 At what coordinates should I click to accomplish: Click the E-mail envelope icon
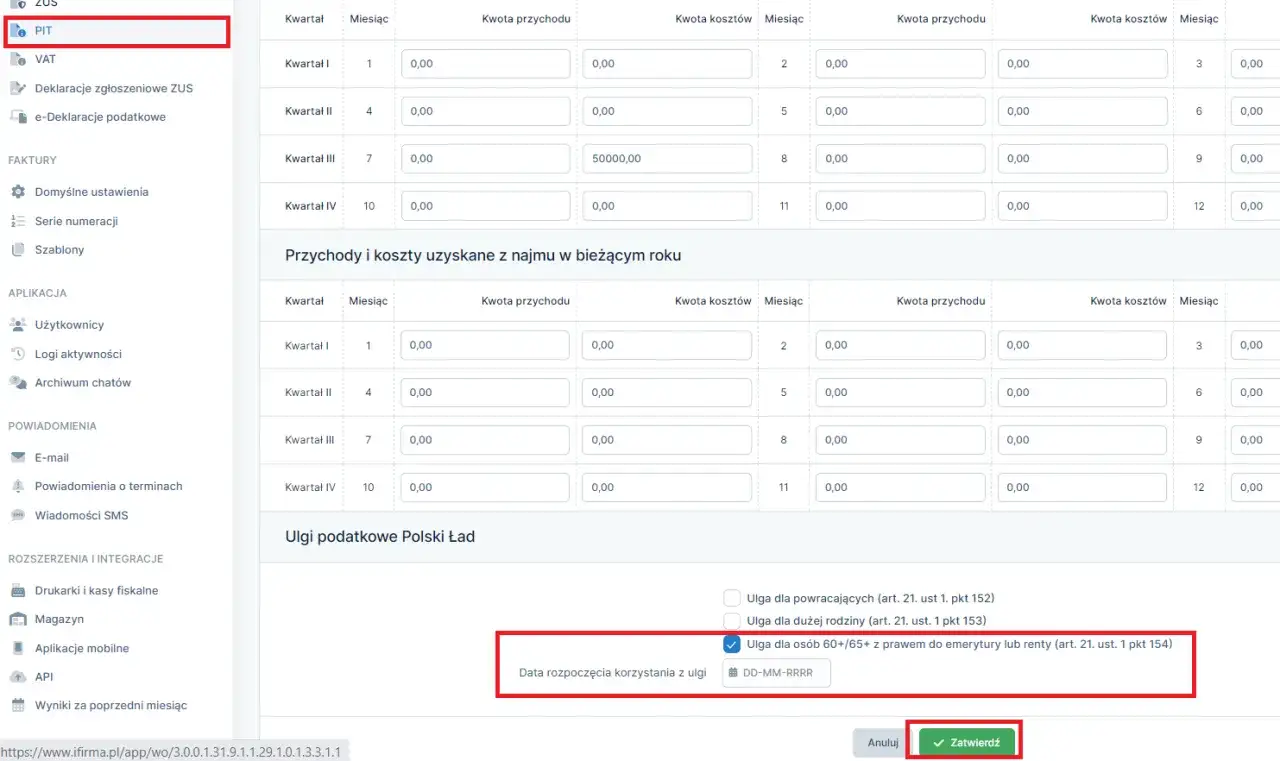[17, 458]
